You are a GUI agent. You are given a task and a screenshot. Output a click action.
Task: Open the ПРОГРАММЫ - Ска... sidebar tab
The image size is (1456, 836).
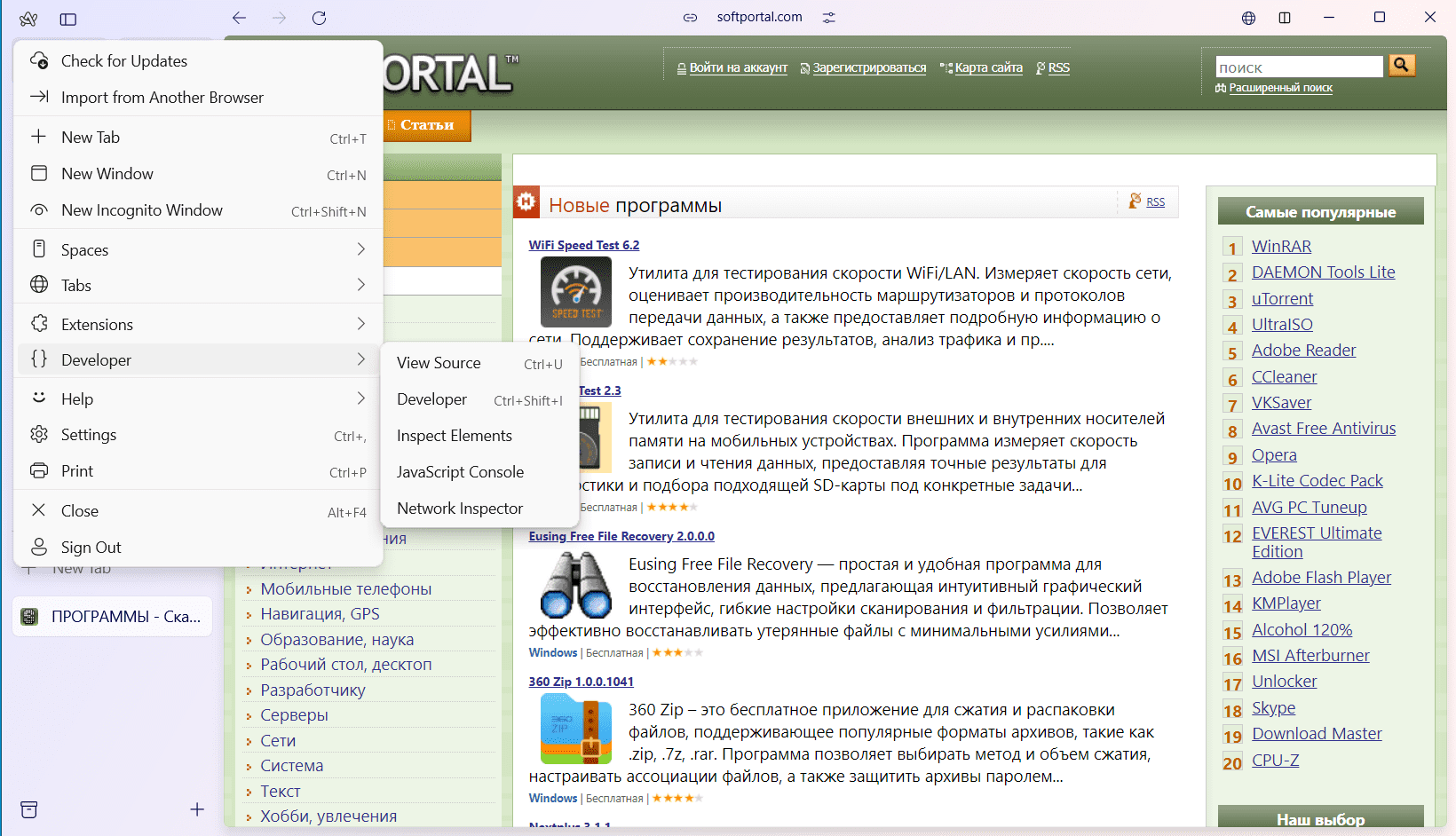(x=113, y=617)
